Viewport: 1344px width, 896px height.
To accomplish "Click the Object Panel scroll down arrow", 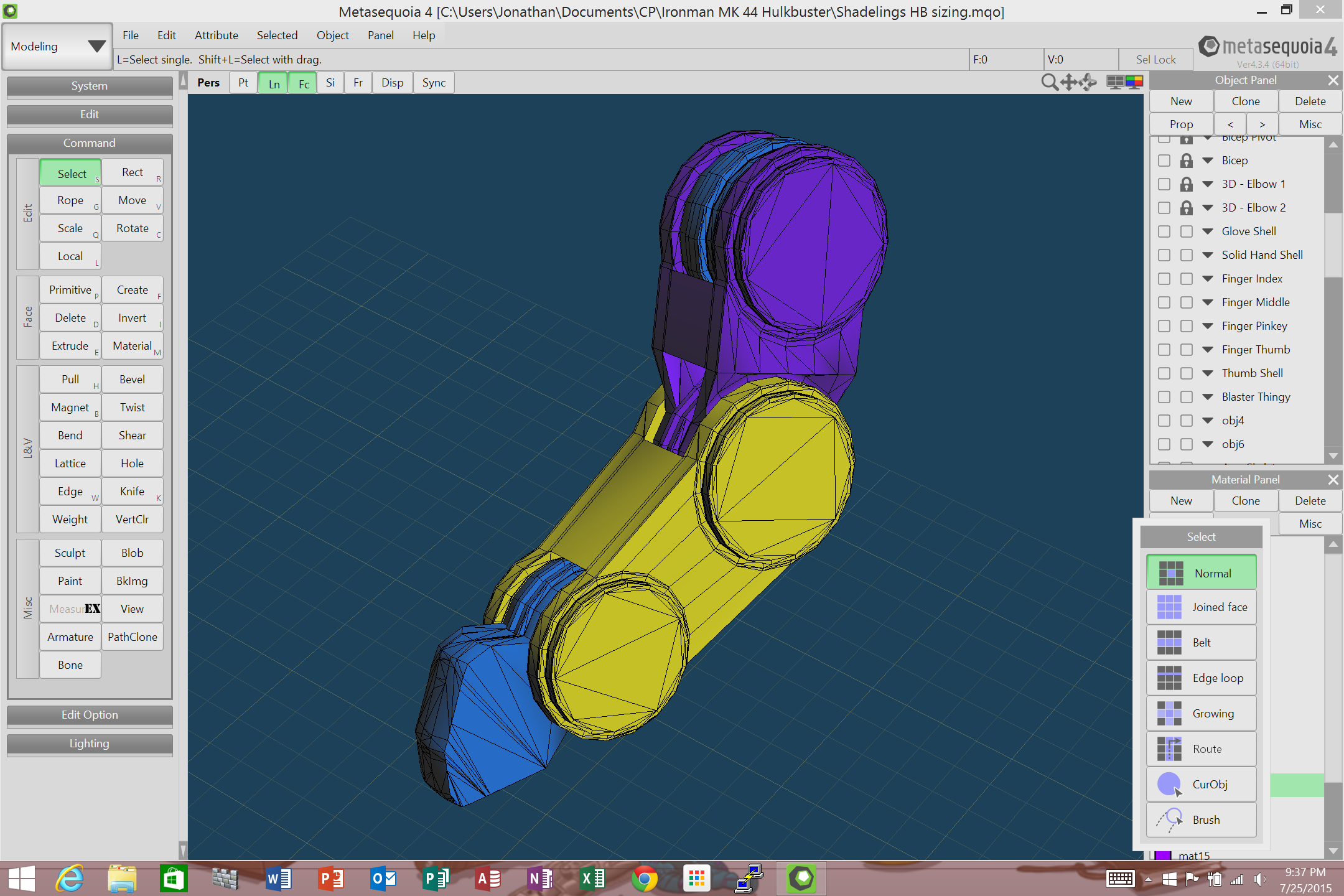I will 1333,456.
